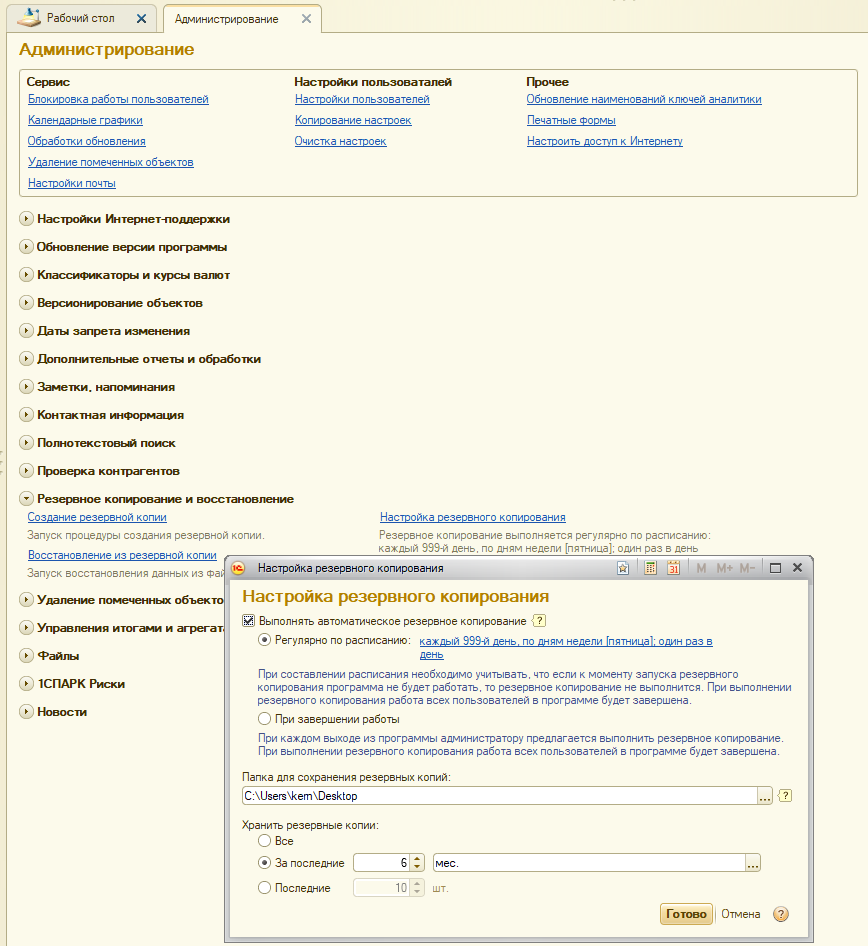Viewport: 868px width, 946px height.
Task: Expand Версионирование объектов section
Action: click(x=26, y=303)
